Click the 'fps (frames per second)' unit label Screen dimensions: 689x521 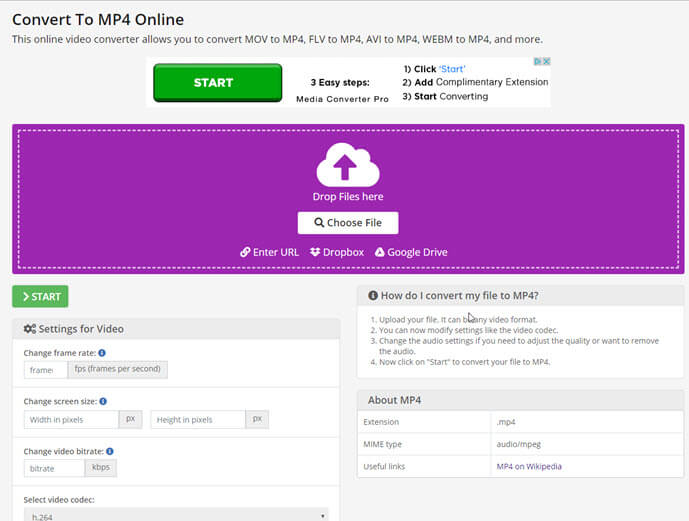point(117,369)
